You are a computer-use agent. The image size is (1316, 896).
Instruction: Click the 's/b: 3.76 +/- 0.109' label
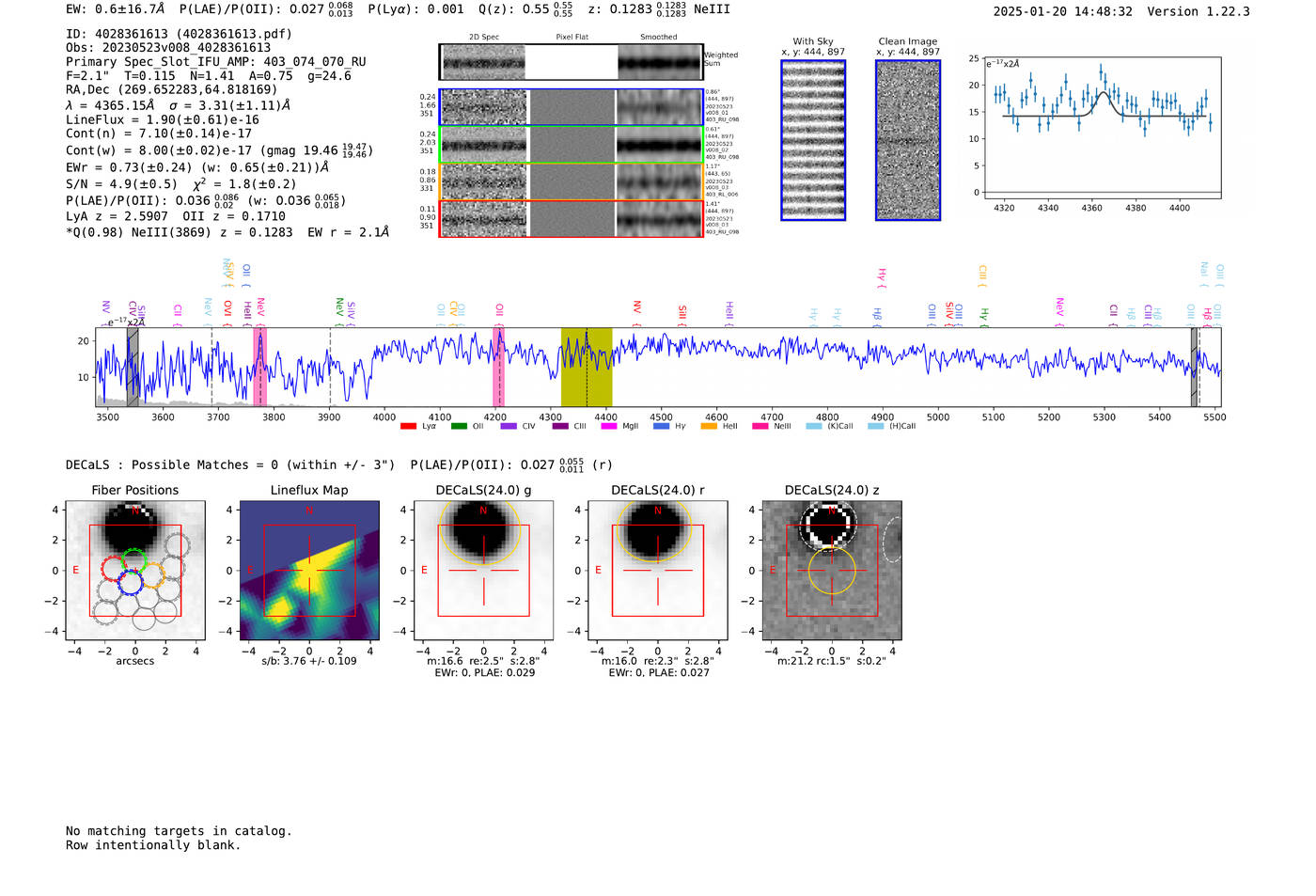pyautogui.click(x=309, y=661)
